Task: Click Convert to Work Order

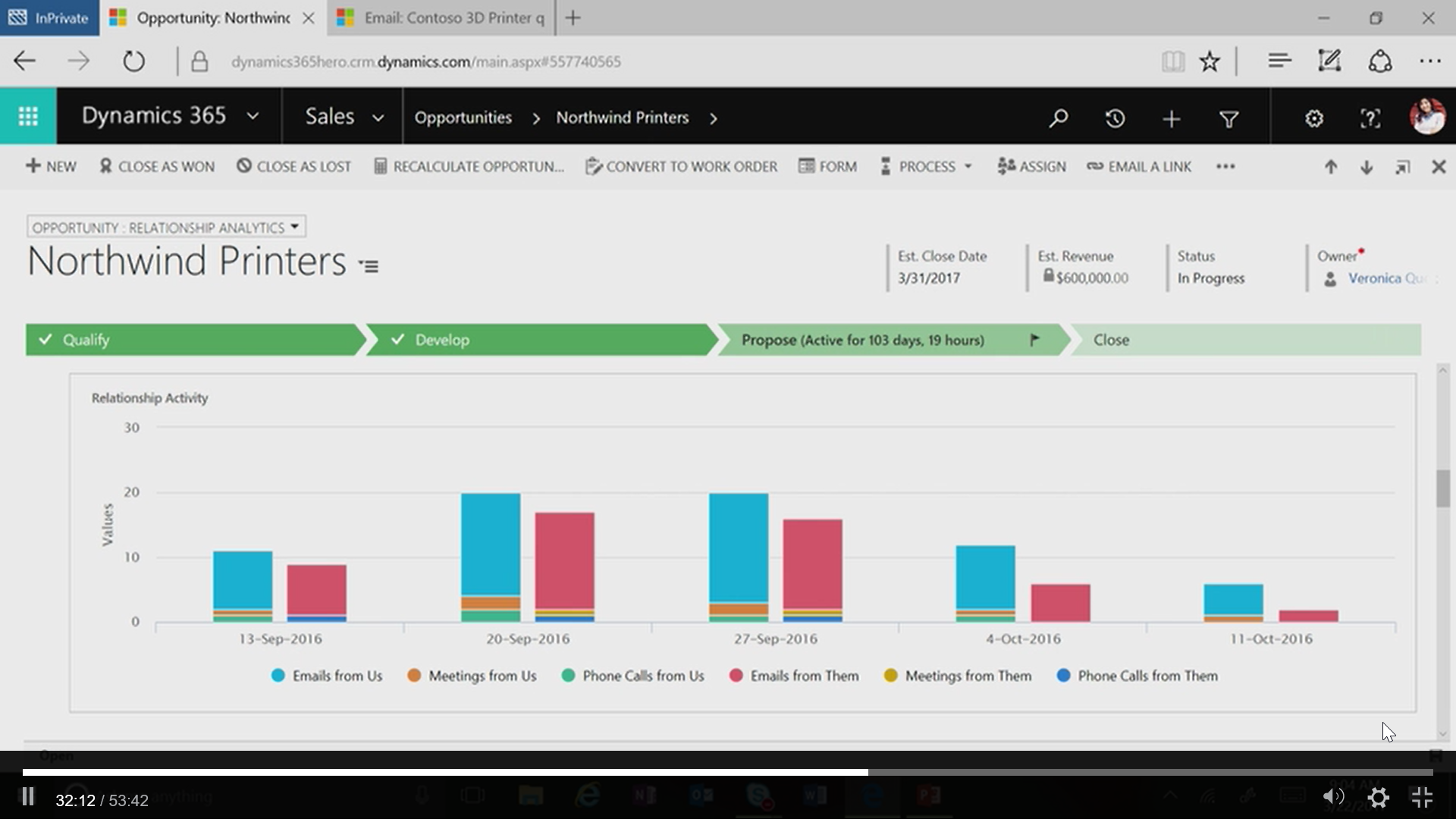Action: [681, 167]
